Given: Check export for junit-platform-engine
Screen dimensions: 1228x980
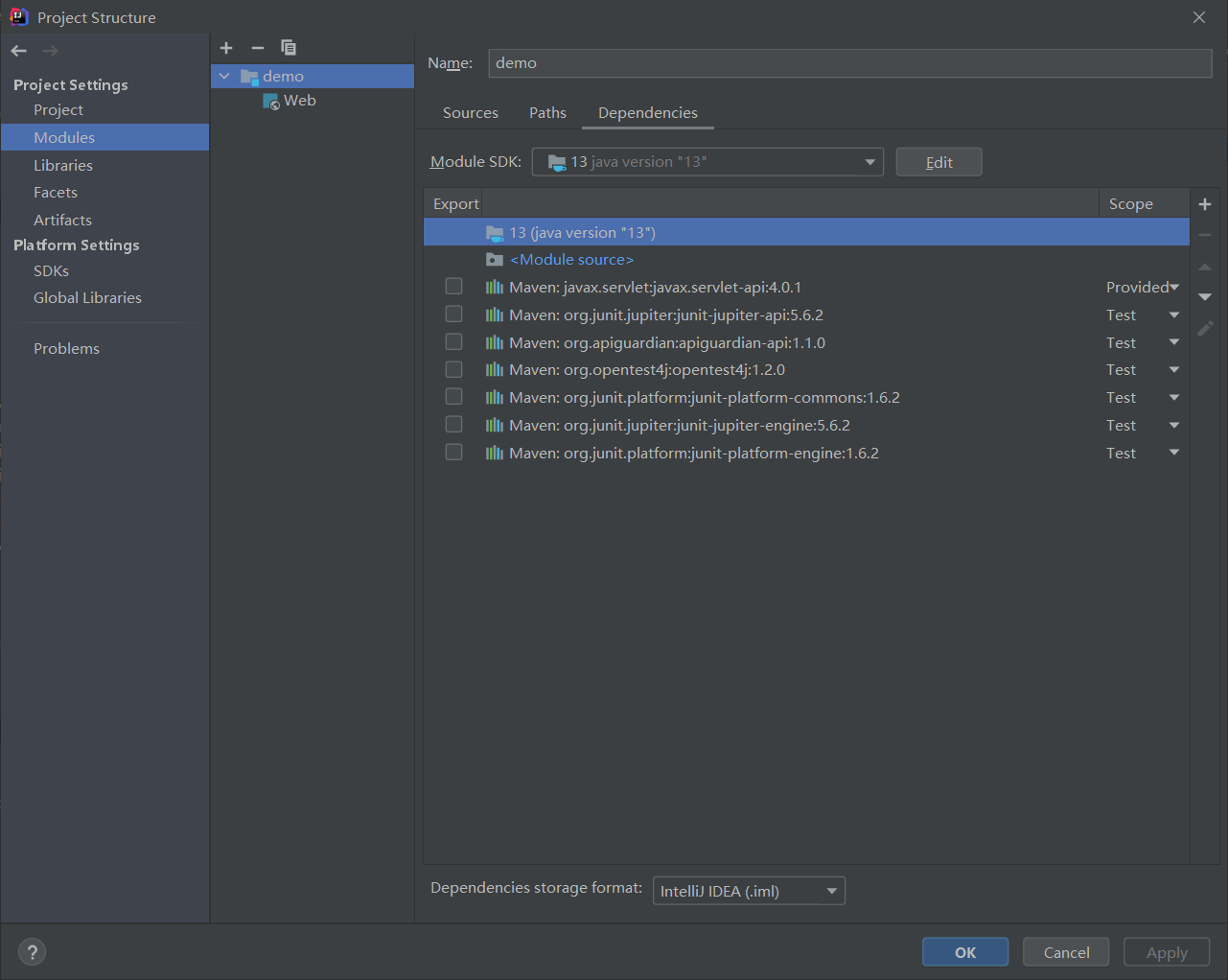Looking at the screenshot, I should (x=454, y=453).
